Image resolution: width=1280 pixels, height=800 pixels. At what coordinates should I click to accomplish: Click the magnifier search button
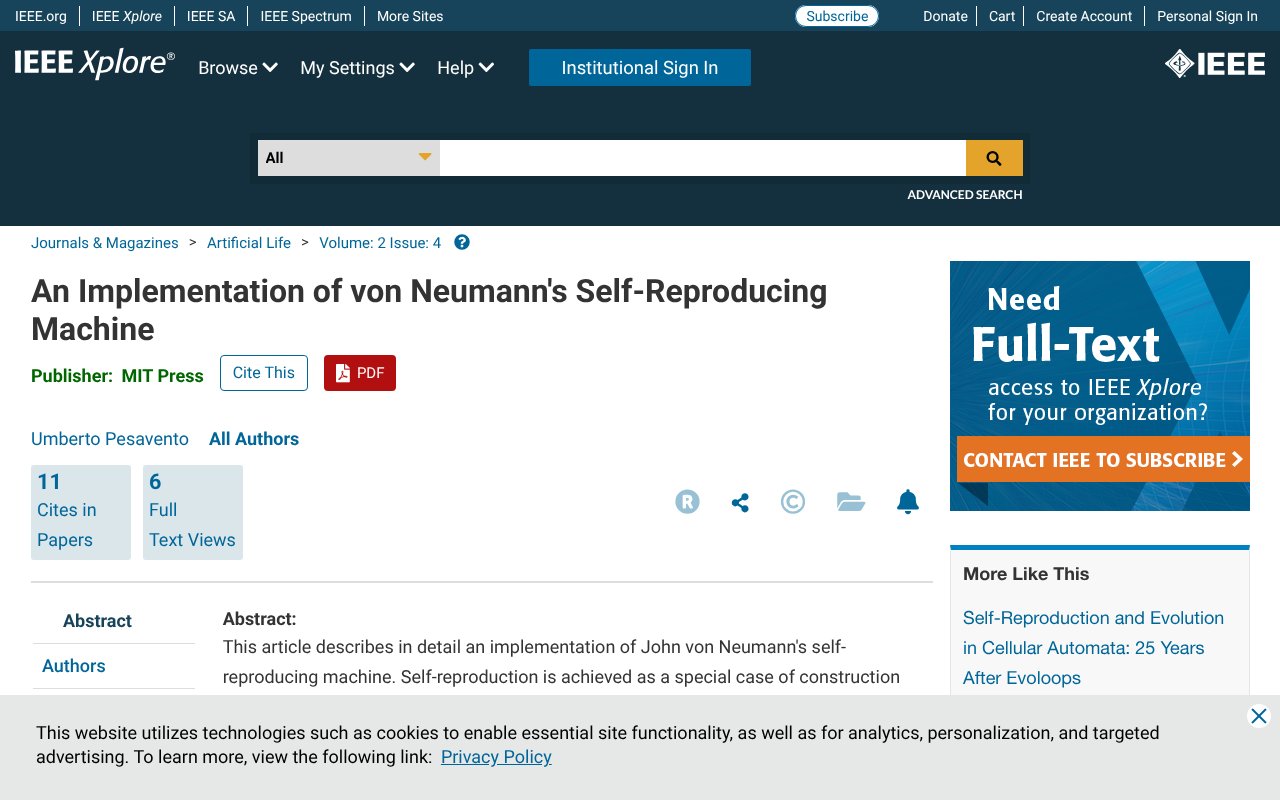994,158
